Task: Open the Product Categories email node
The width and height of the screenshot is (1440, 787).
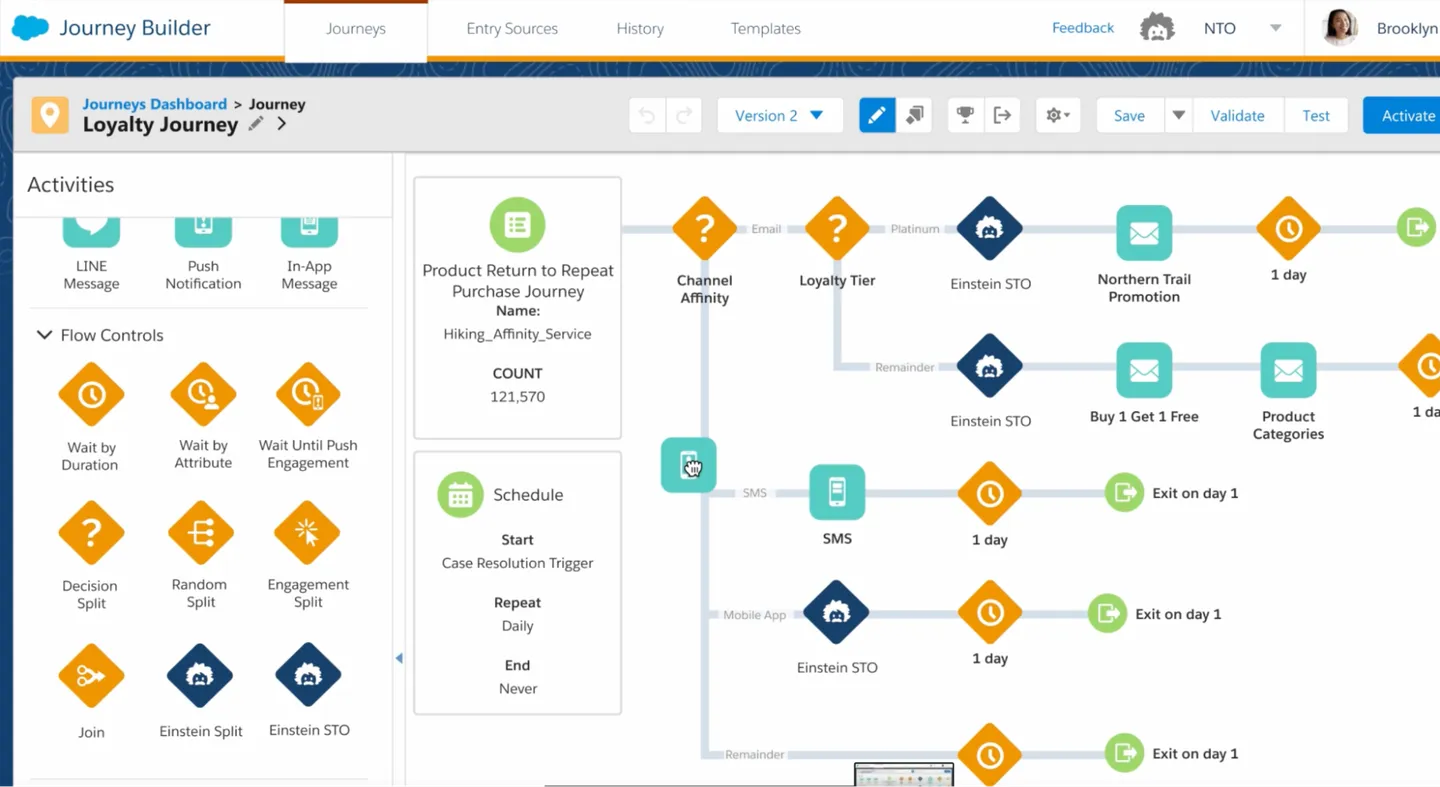Action: [1288, 370]
